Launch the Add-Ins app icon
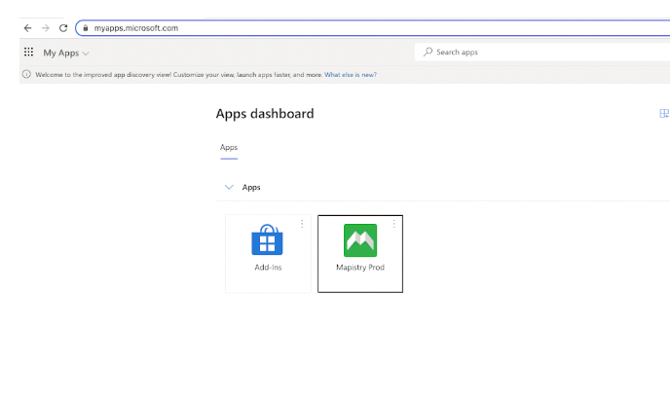The width and height of the screenshot is (670, 399). click(x=267, y=240)
